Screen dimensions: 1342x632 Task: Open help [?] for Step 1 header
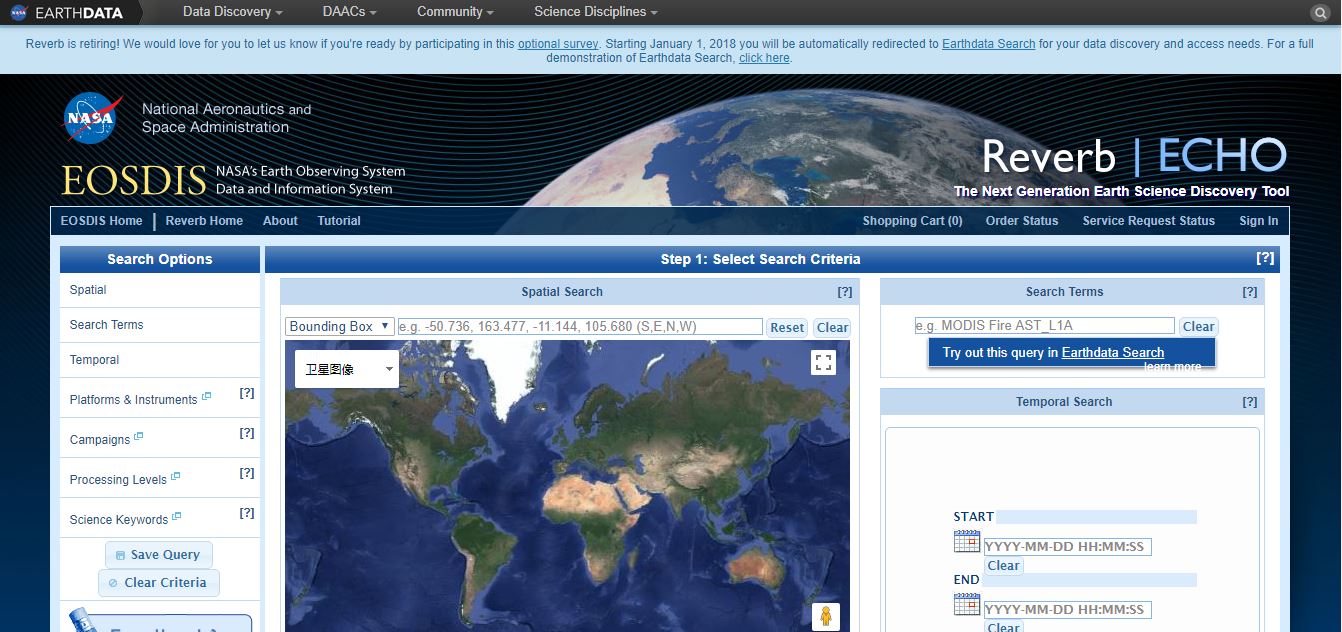point(1265,258)
